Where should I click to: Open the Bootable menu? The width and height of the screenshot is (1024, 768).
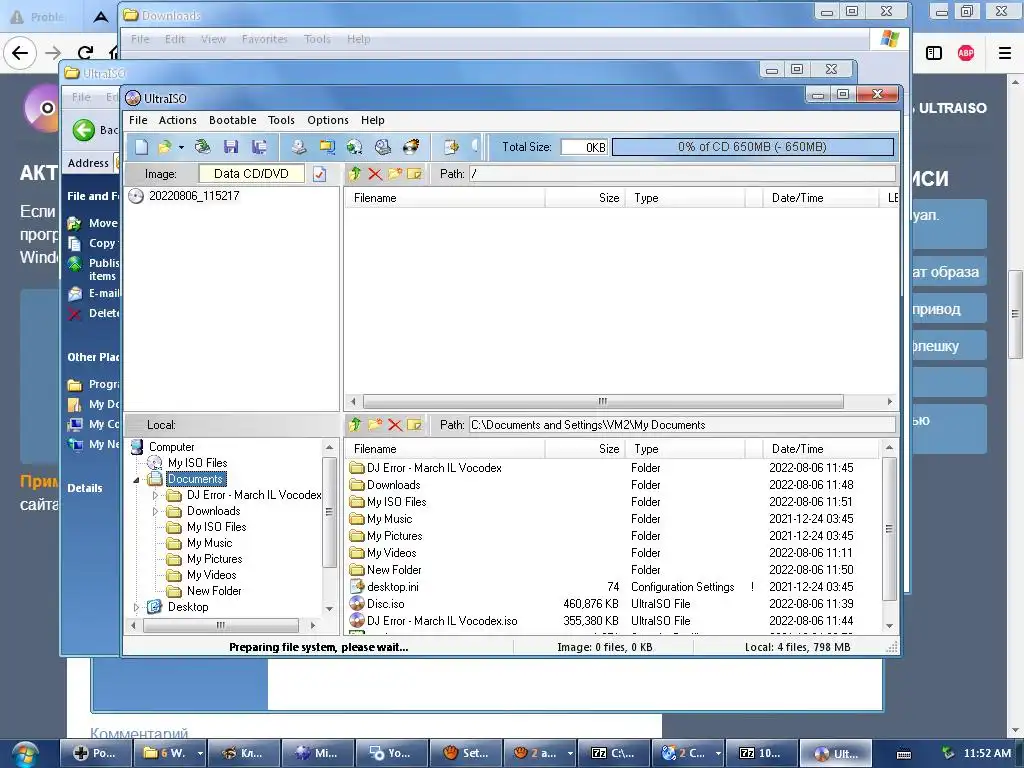(232, 120)
